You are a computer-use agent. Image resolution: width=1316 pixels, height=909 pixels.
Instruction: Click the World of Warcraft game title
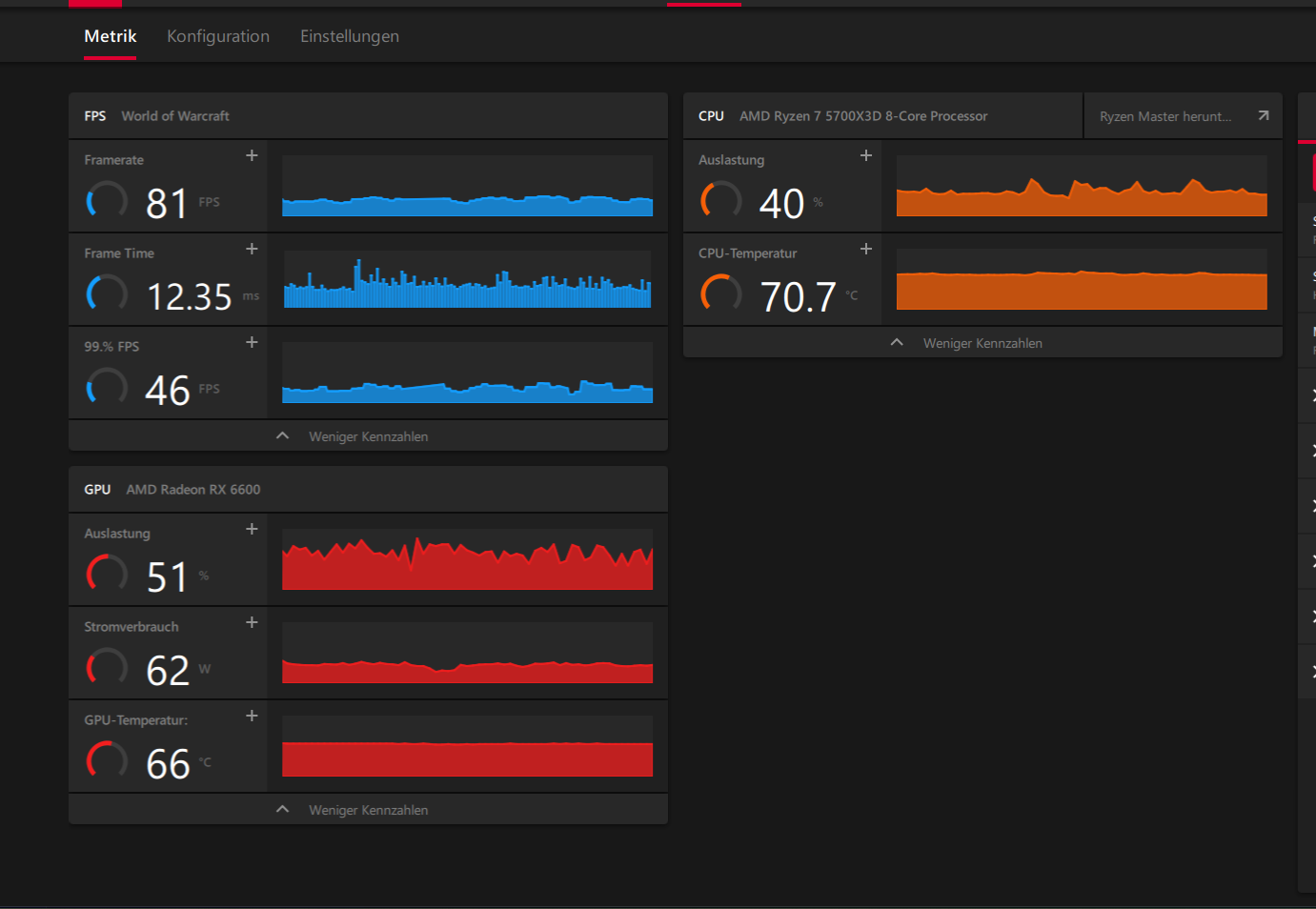[175, 116]
